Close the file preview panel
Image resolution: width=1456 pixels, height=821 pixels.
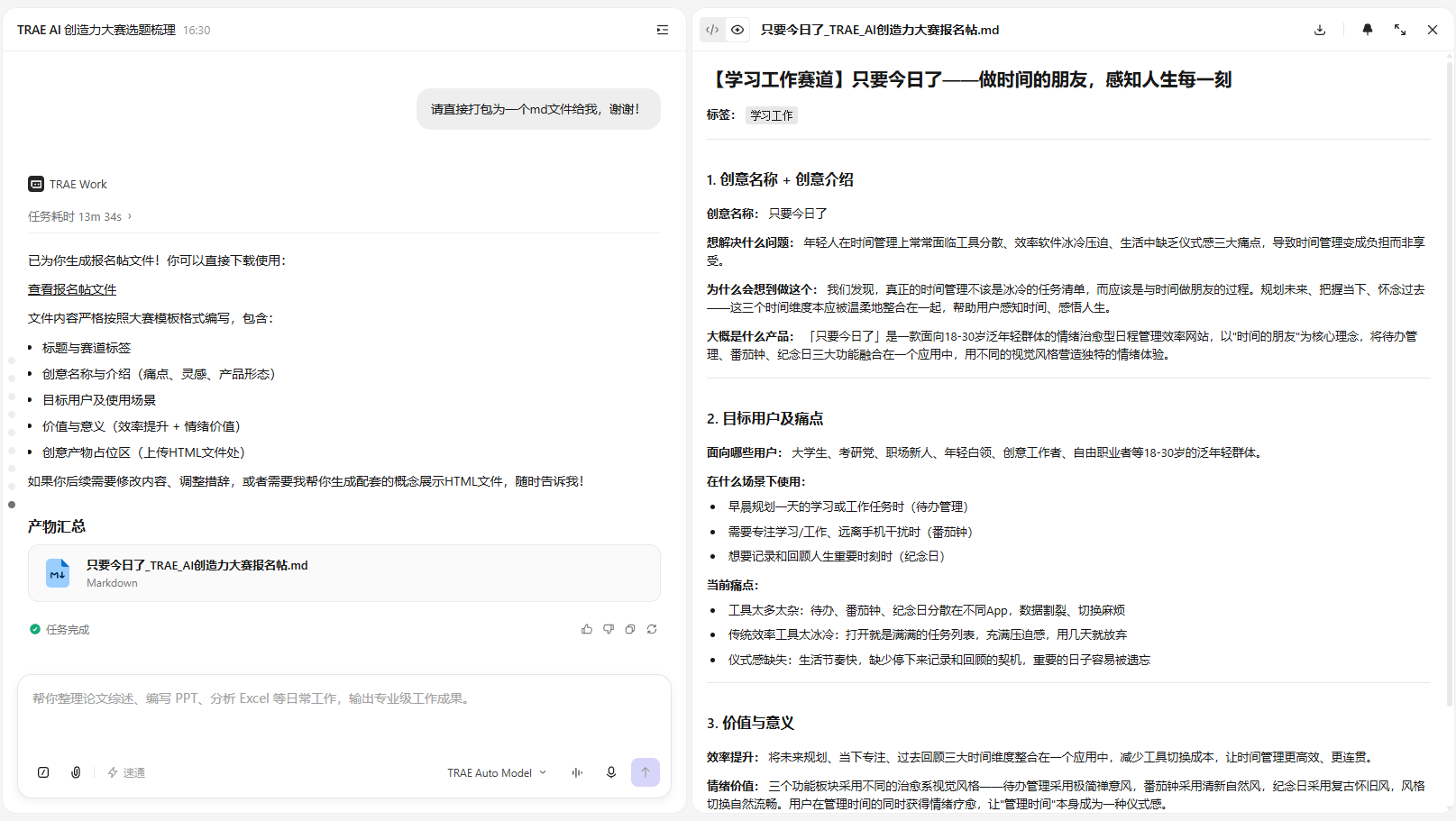click(x=1433, y=30)
